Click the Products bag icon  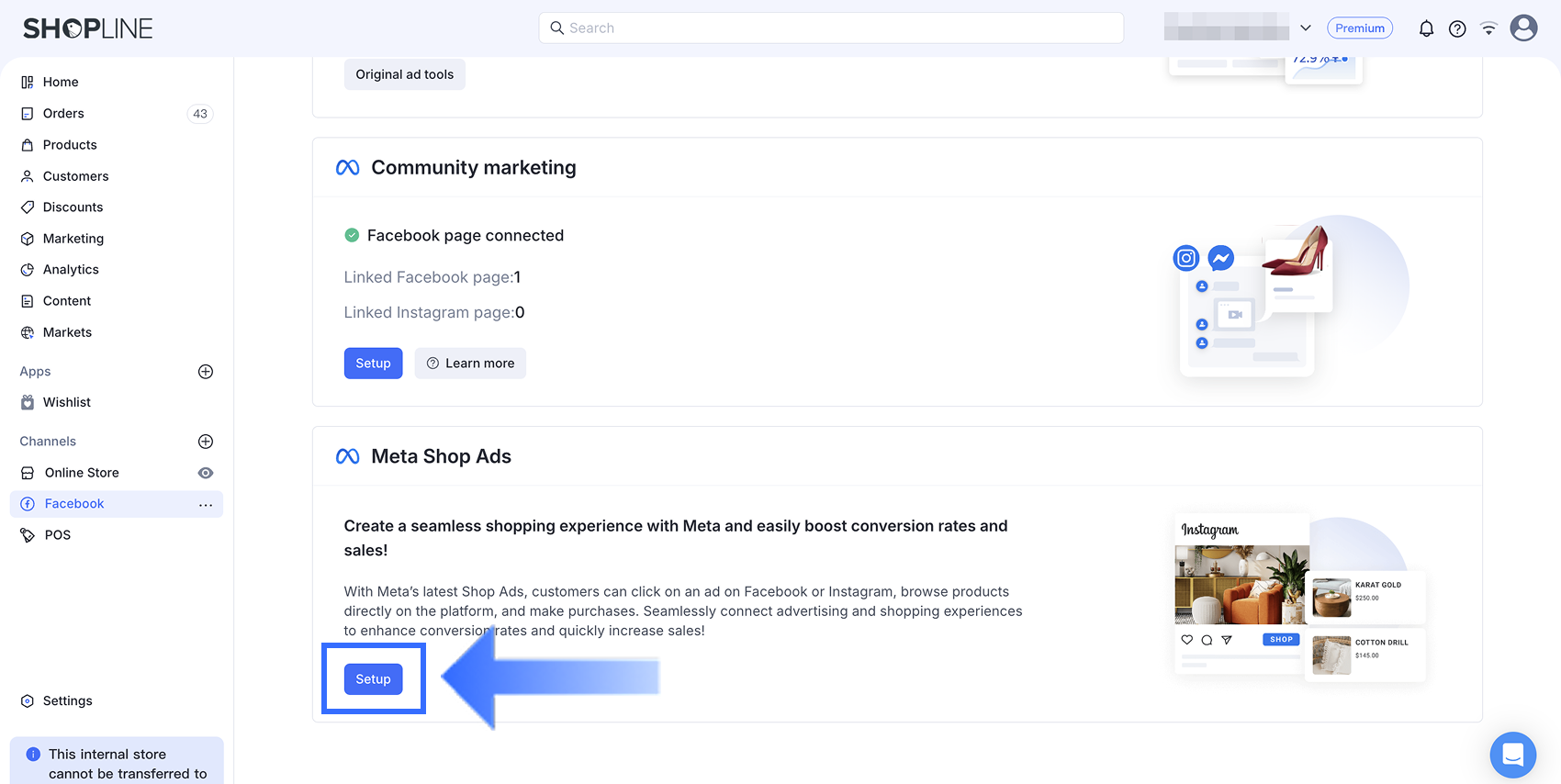point(28,145)
